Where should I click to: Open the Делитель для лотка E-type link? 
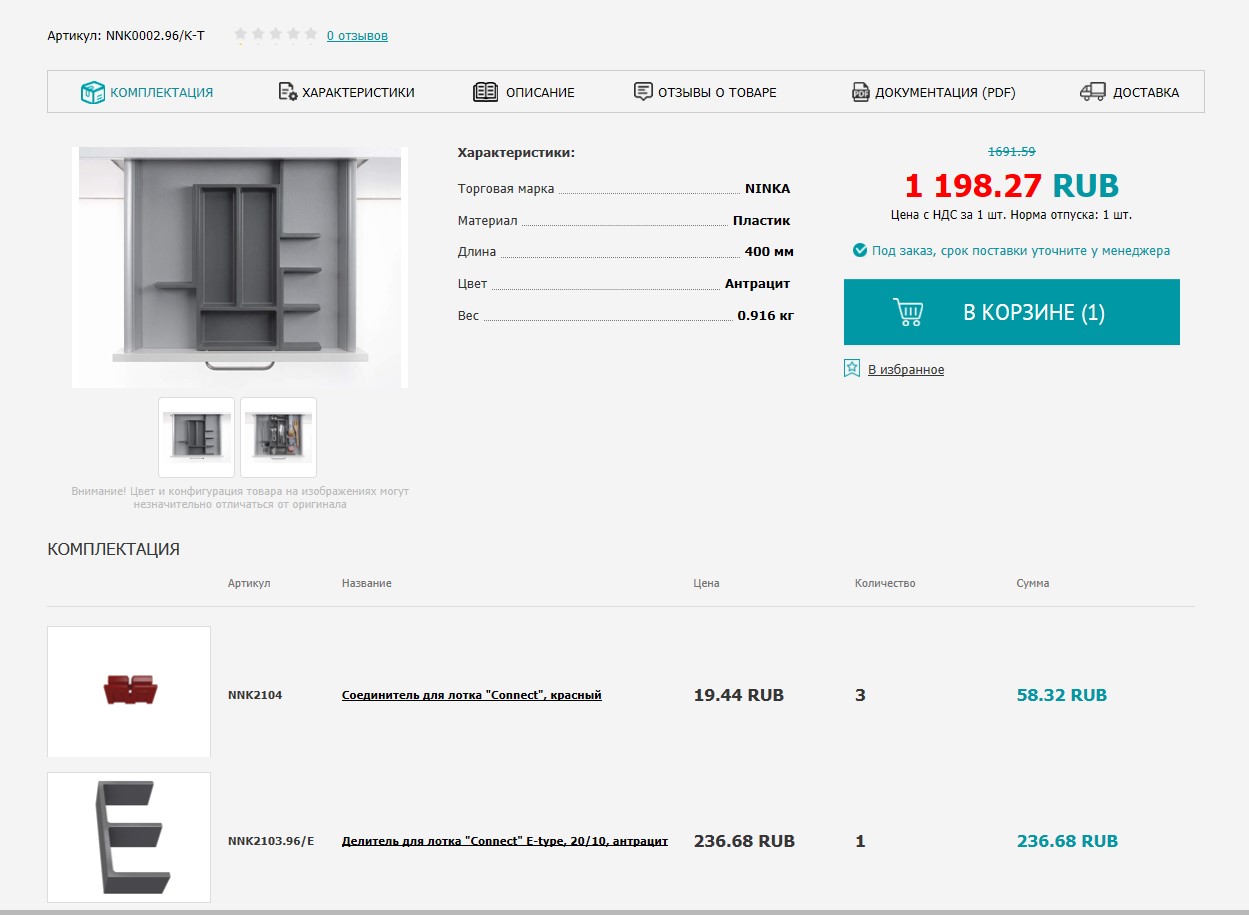click(x=504, y=841)
